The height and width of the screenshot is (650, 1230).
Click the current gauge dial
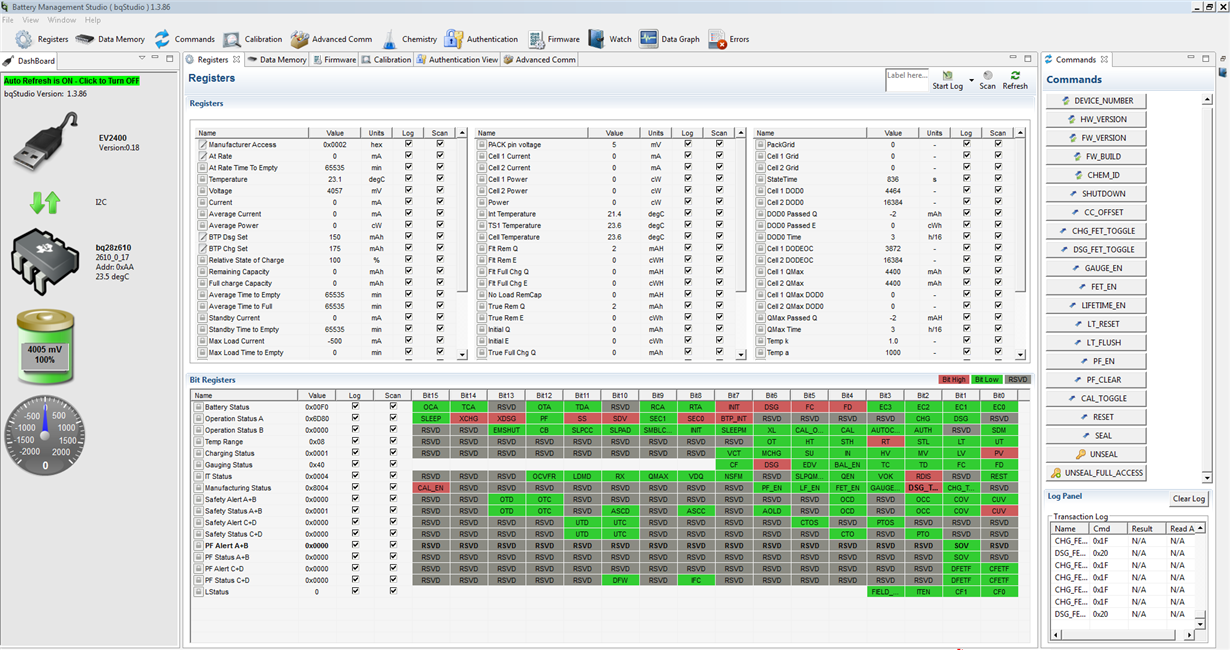click(45, 434)
